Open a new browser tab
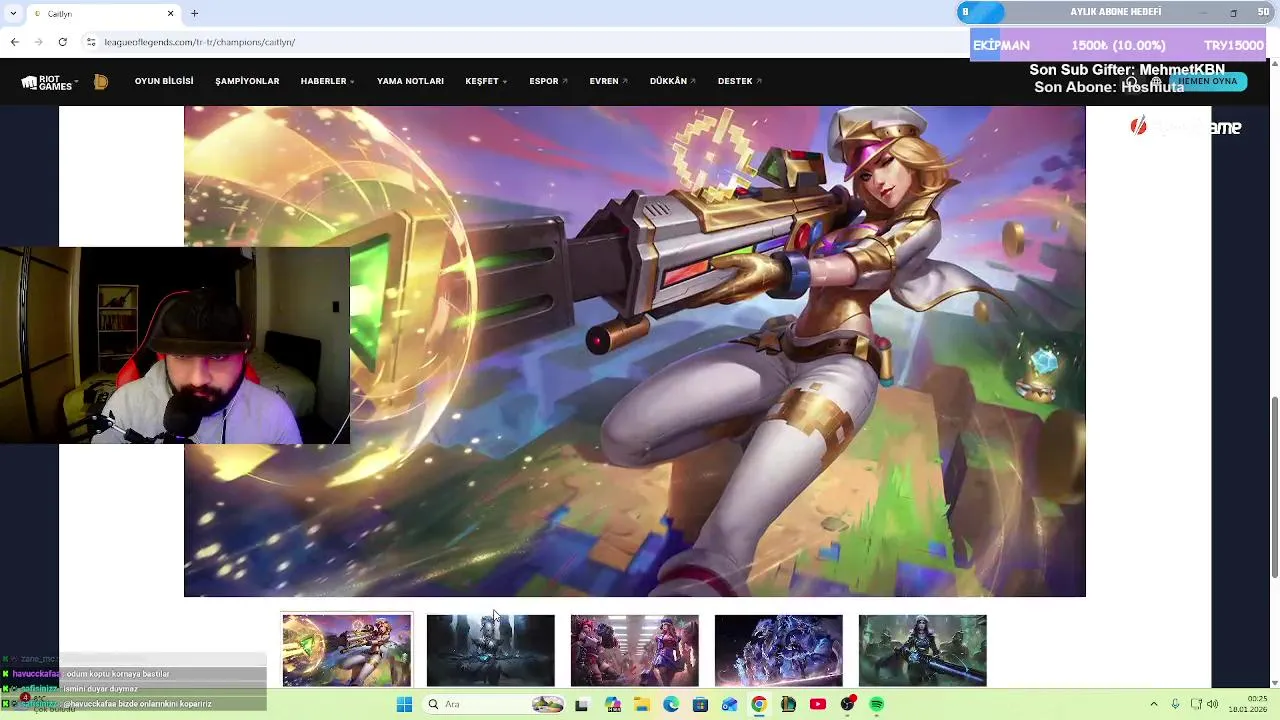The image size is (1280, 720). 195,14
